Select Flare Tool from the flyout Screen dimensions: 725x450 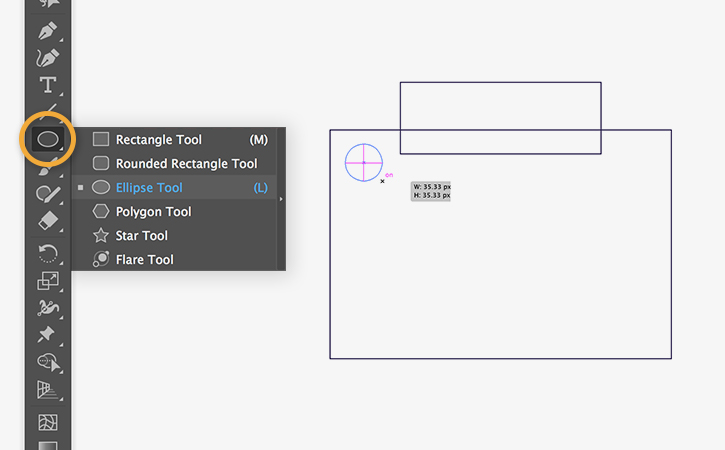[144, 260]
